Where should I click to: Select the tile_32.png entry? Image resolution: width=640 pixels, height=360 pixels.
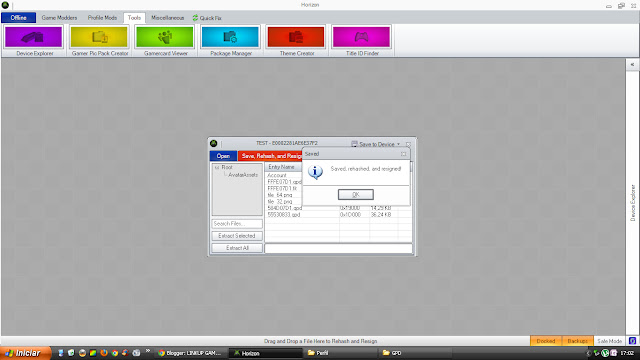(284, 202)
